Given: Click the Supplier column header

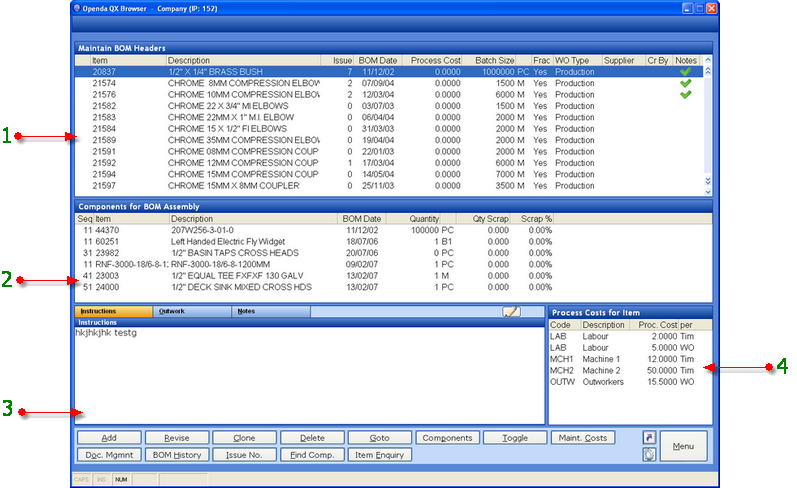Looking at the screenshot, I should (x=623, y=60).
